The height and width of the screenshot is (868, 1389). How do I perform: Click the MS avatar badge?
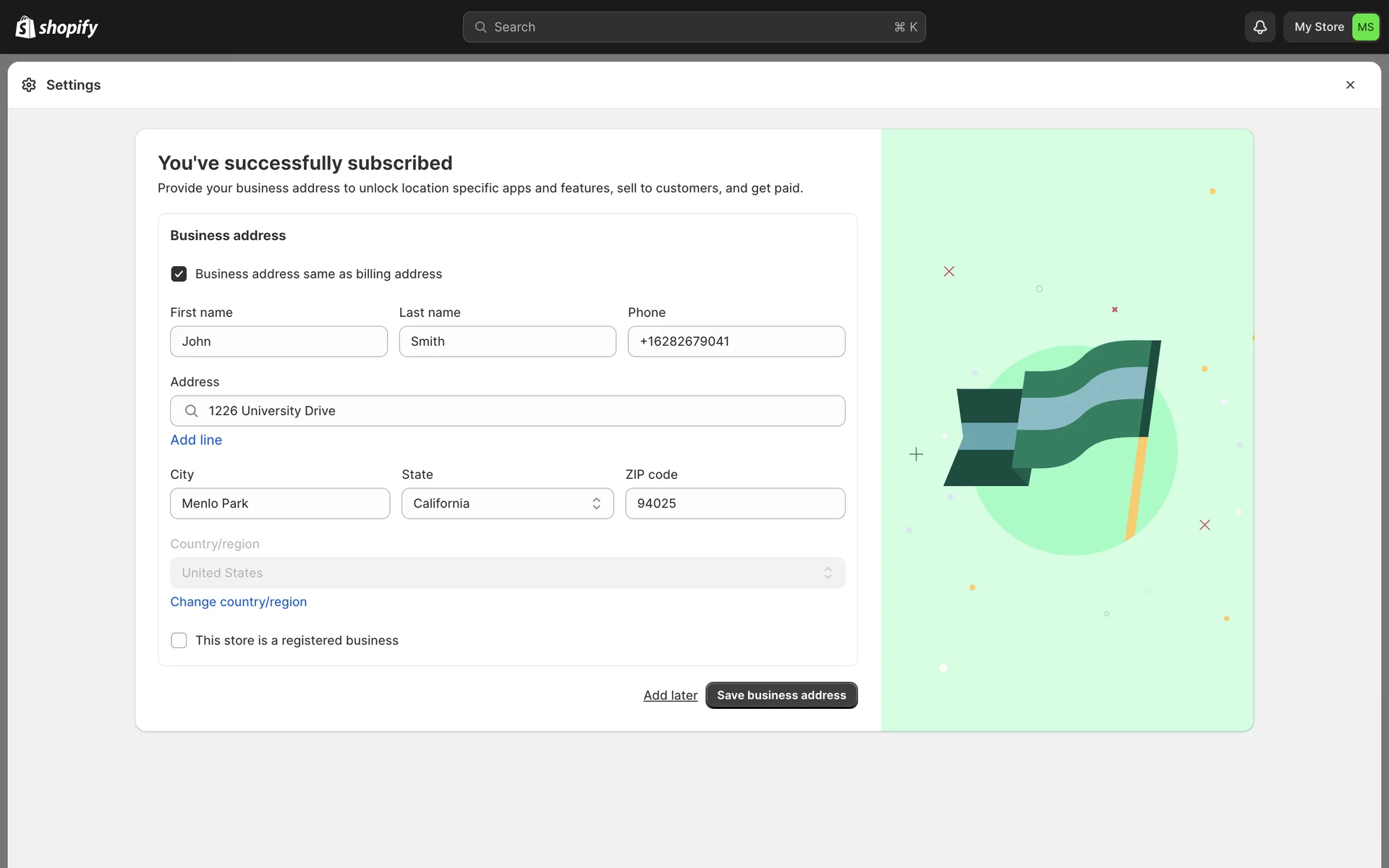[x=1365, y=27]
